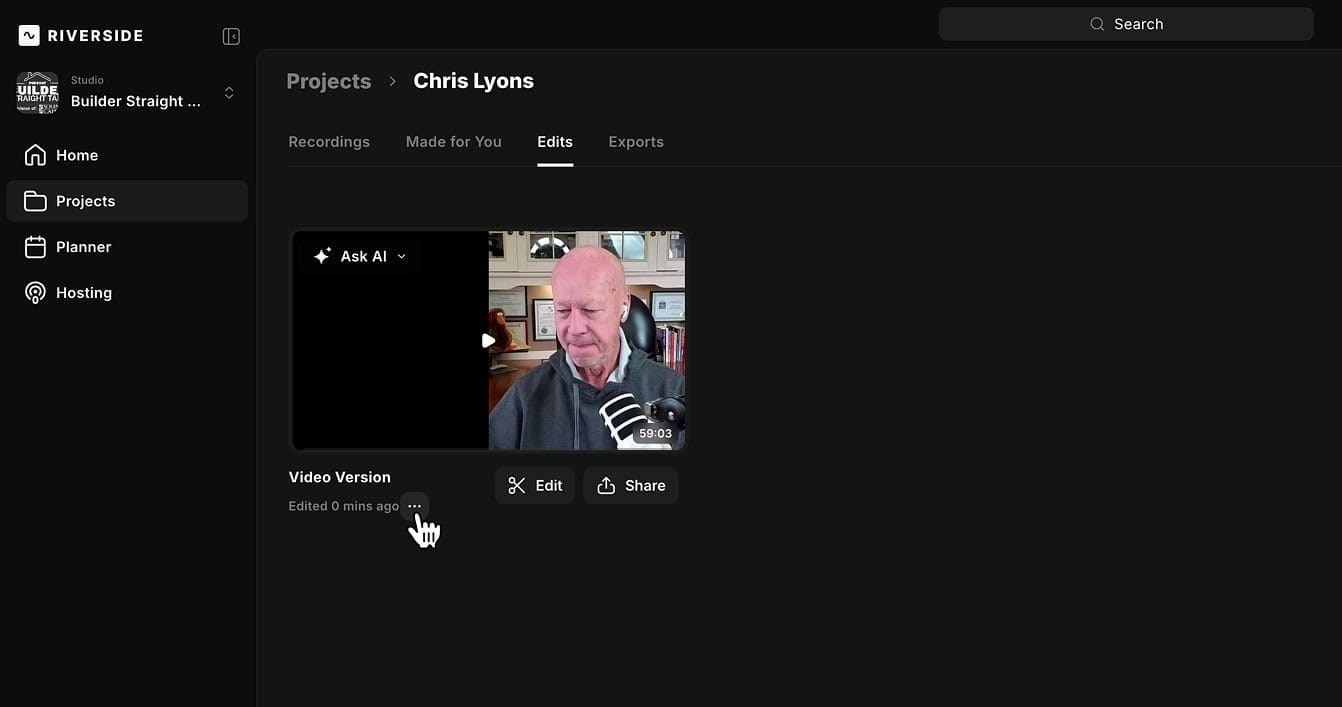Click the sparkle icon next to Ask AI

coord(321,255)
